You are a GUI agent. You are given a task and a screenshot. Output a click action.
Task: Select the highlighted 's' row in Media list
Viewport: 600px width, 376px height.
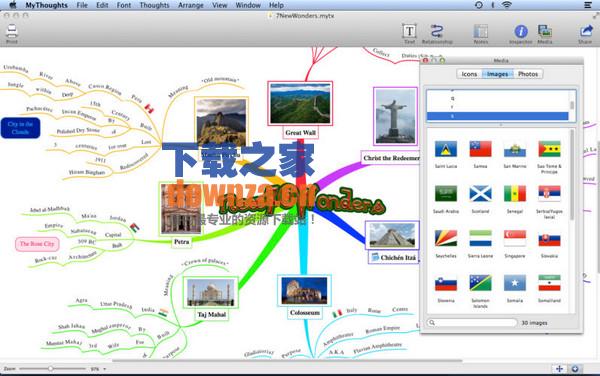pyautogui.click(x=497, y=116)
